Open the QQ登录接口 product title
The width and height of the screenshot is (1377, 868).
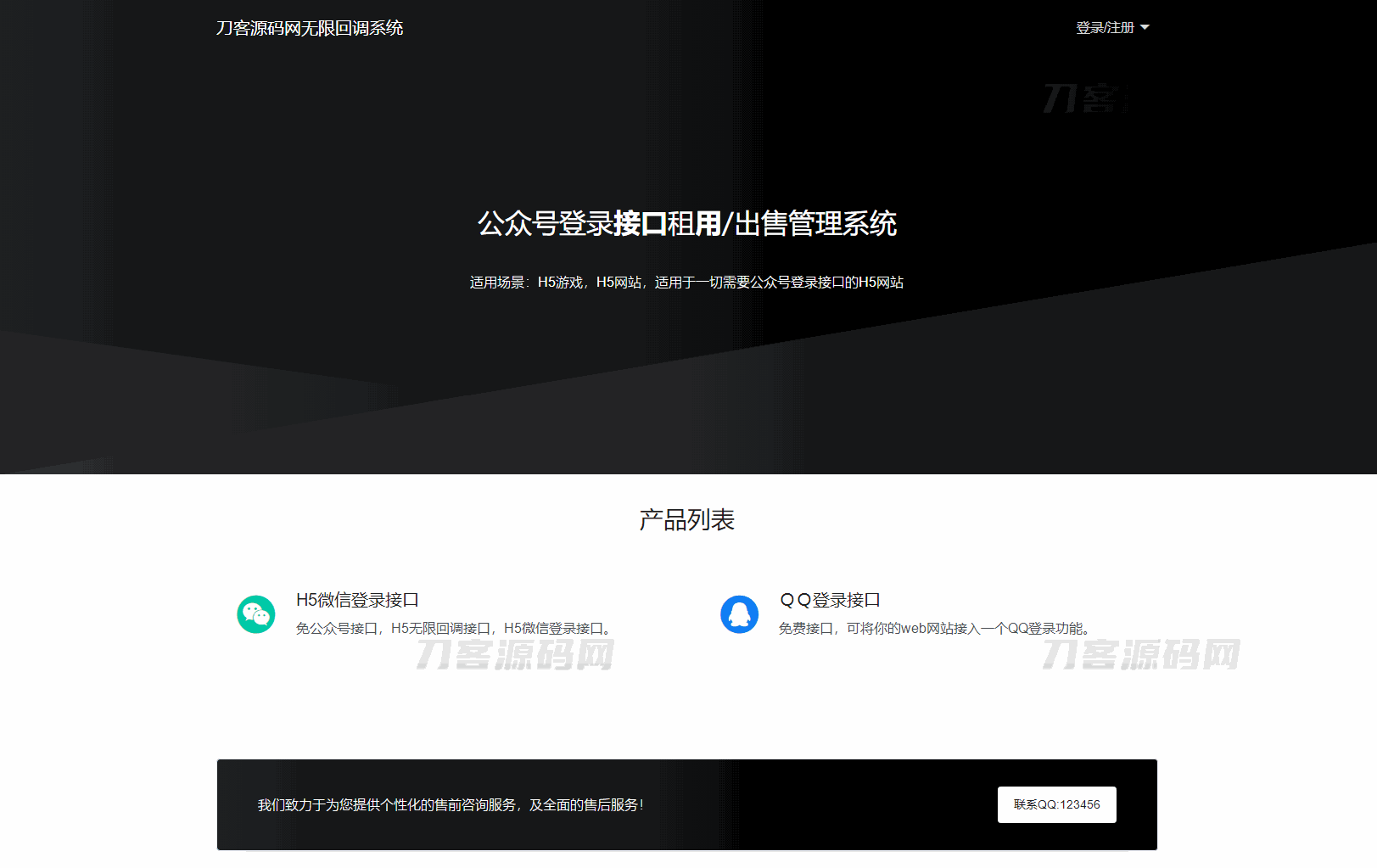click(x=830, y=600)
